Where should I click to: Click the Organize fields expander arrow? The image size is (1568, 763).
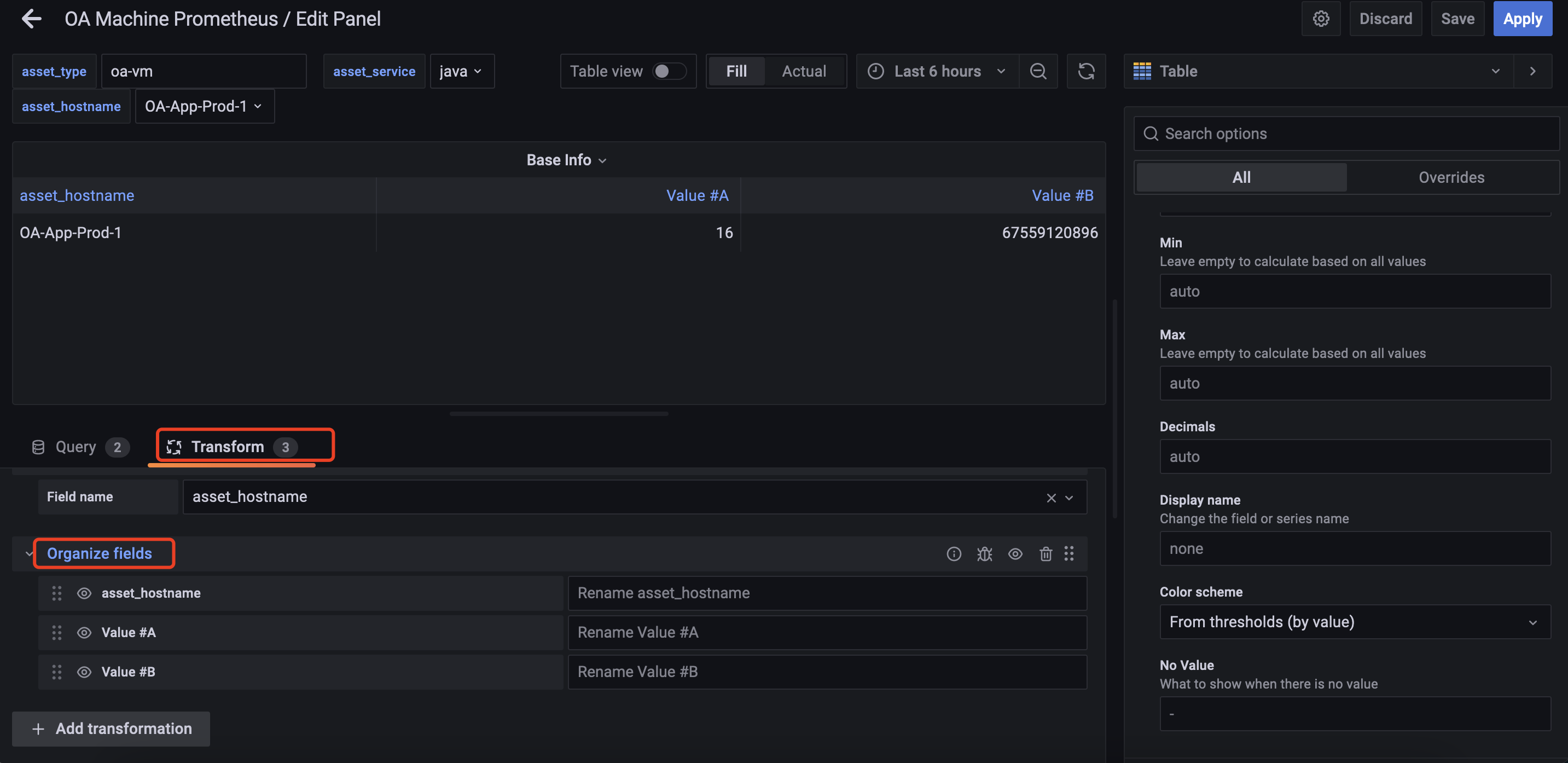pos(27,553)
